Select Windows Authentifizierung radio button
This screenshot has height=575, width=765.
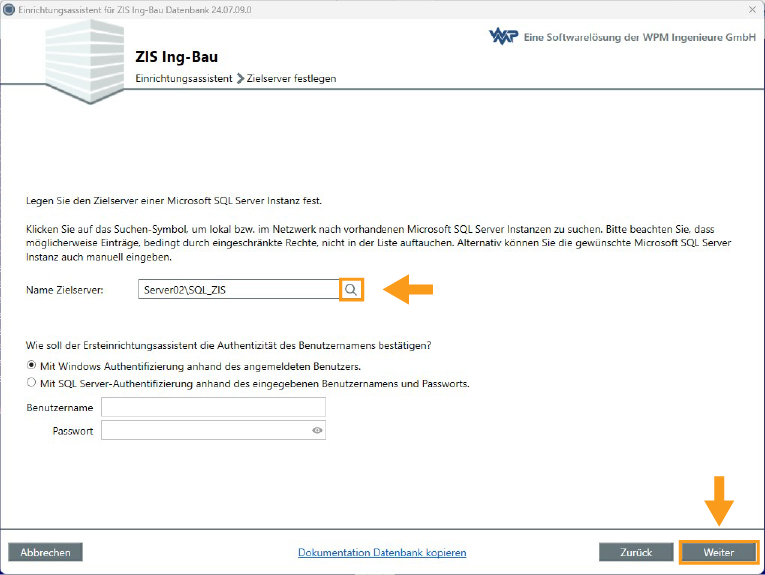tap(31, 365)
